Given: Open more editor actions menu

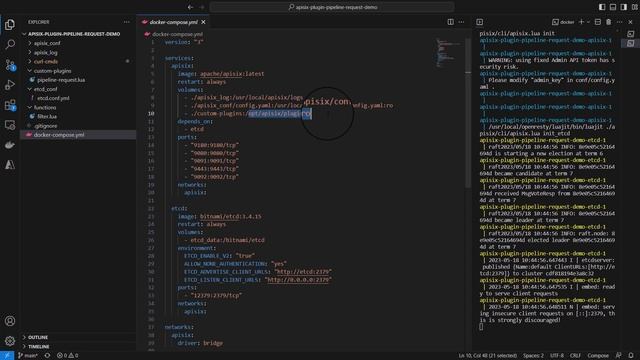Looking at the screenshot, I should 461,22.
